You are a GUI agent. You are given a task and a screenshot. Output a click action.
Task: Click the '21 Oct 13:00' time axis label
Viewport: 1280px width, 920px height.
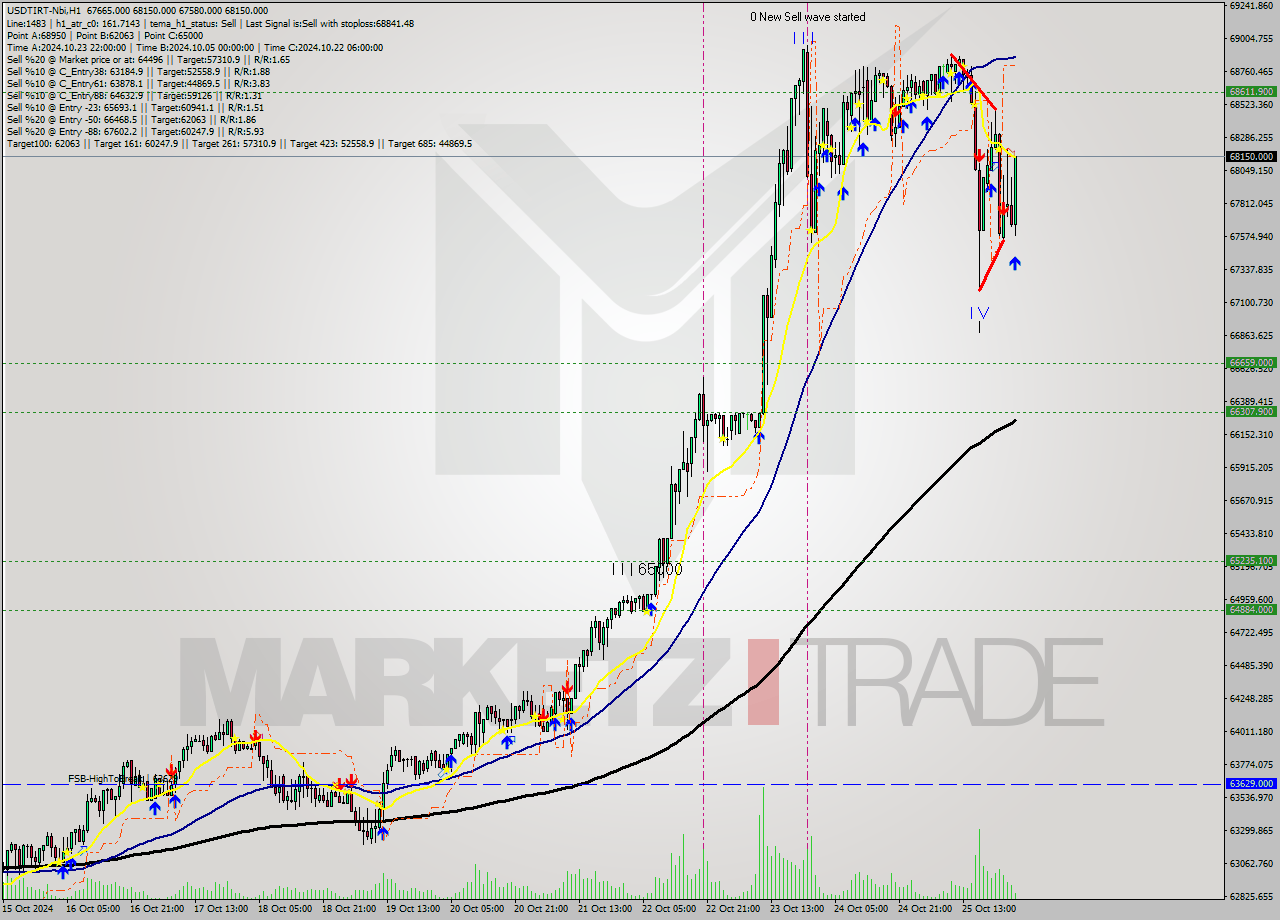(x=605, y=909)
